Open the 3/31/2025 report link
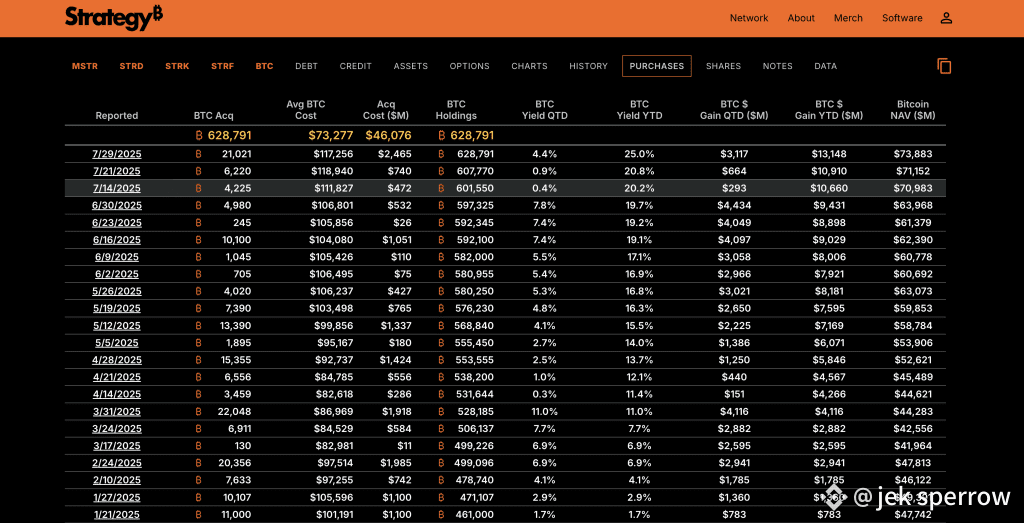The image size is (1024, 523). (x=117, y=411)
